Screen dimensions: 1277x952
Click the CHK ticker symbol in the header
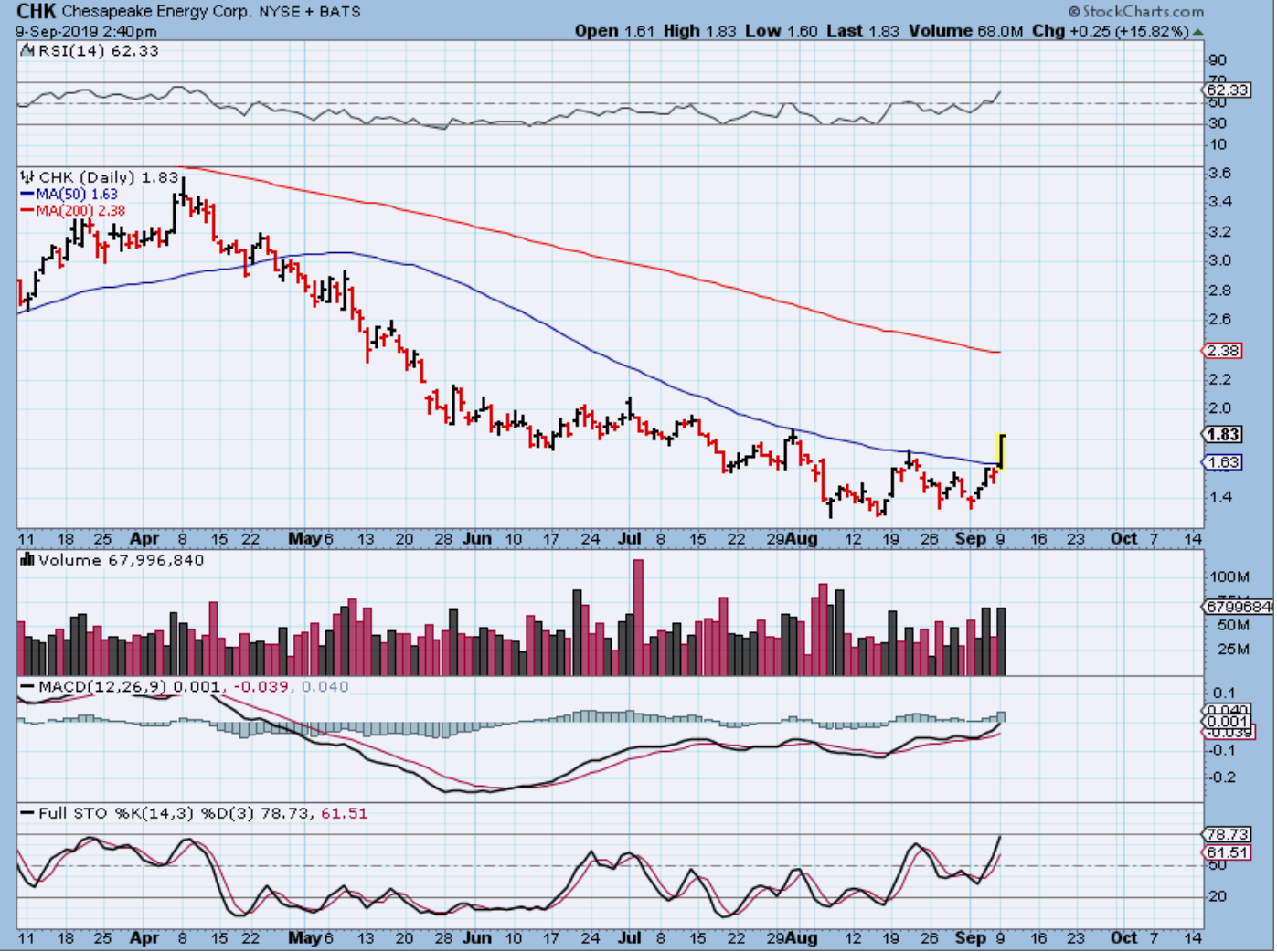(x=37, y=12)
